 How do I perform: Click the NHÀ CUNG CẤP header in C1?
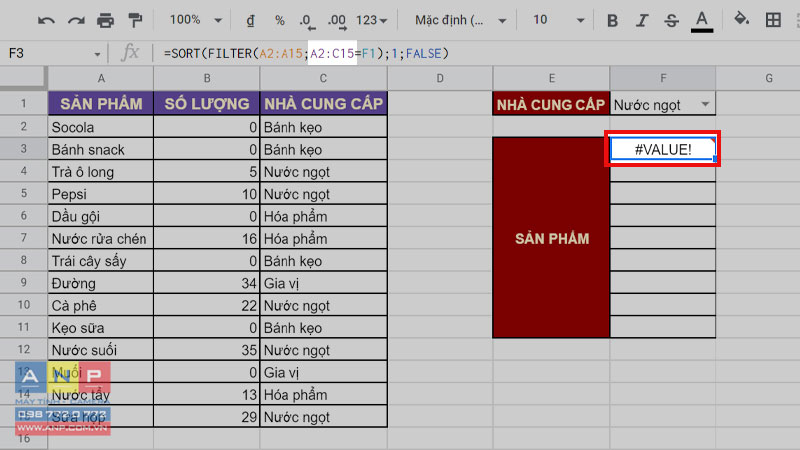(x=323, y=104)
